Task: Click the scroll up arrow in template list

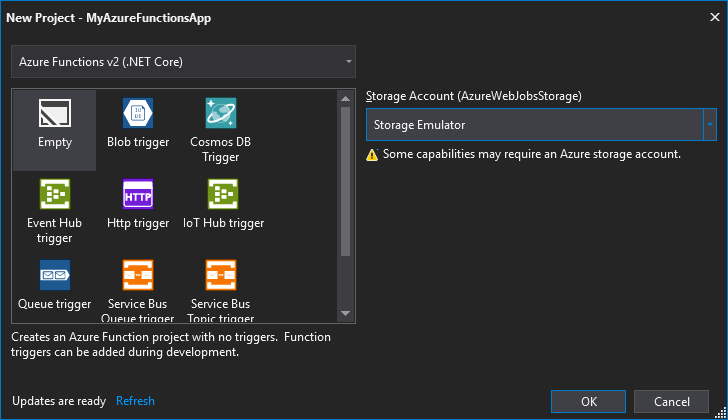Action: click(345, 98)
